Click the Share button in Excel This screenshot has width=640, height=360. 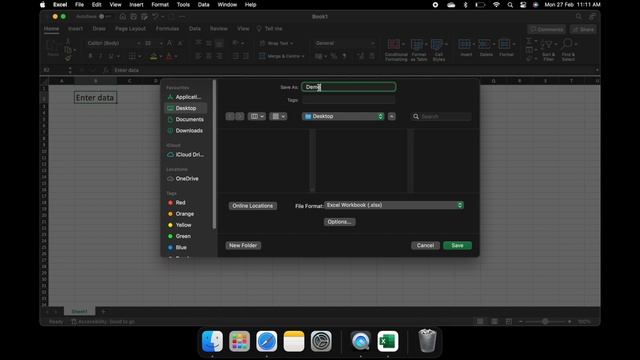point(584,29)
